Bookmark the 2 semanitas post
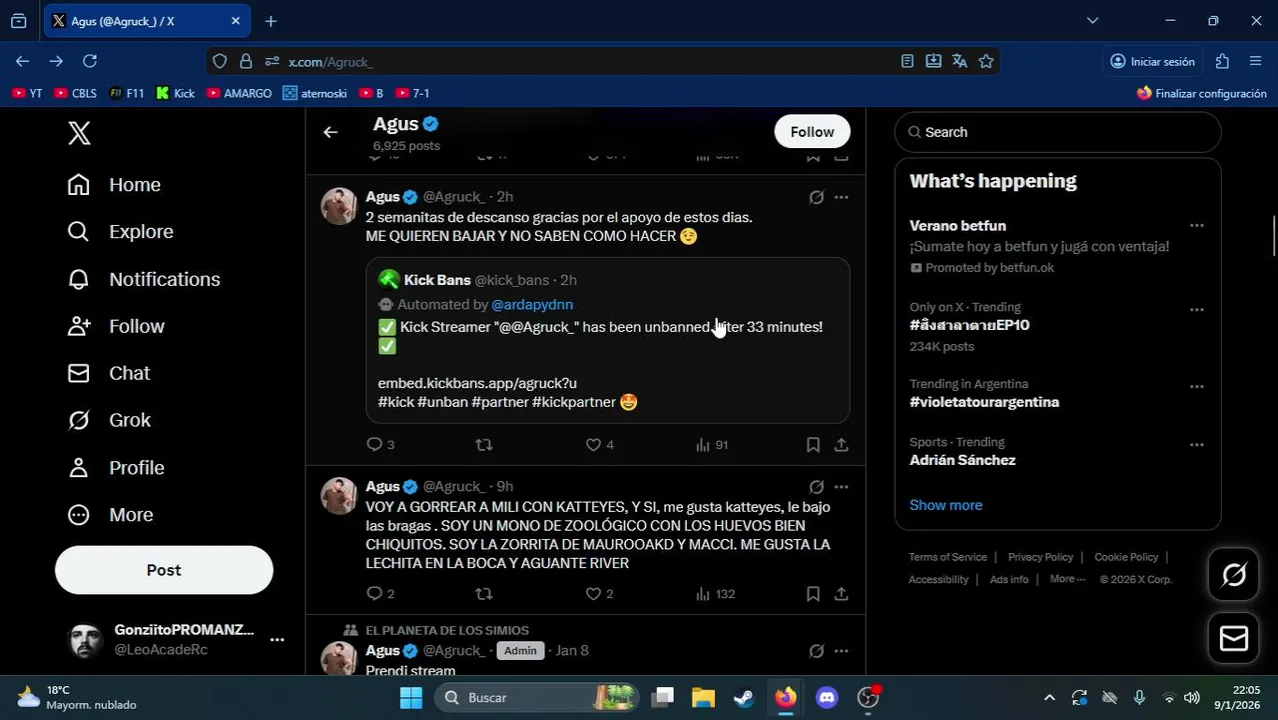Image resolution: width=1278 pixels, height=720 pixels. 813,445
